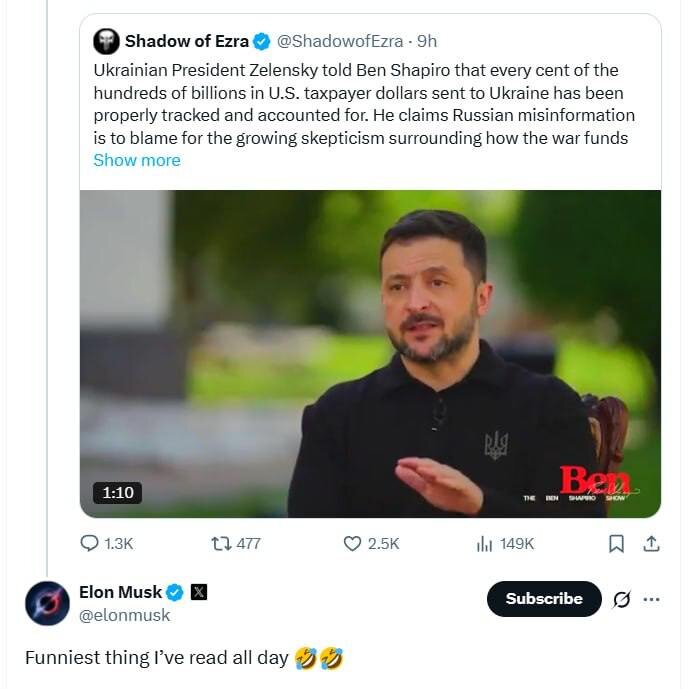The width and height of the screenshot is (688, 689).
Task: Open the three-dot more options menu
Action: coord(652,599)
